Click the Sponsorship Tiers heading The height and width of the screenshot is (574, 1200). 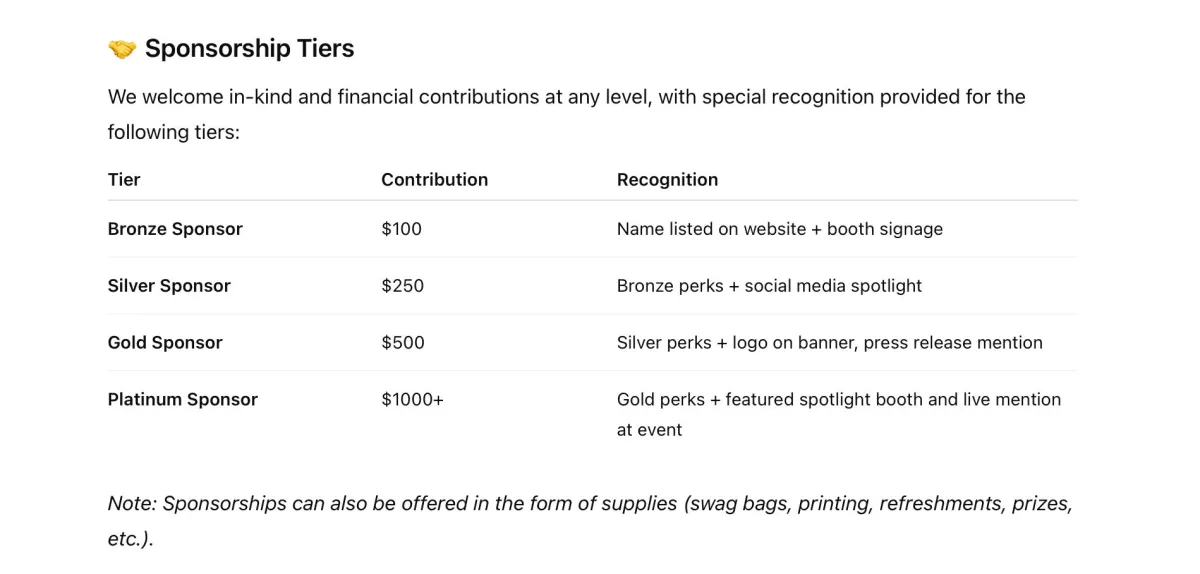(249, 49)
